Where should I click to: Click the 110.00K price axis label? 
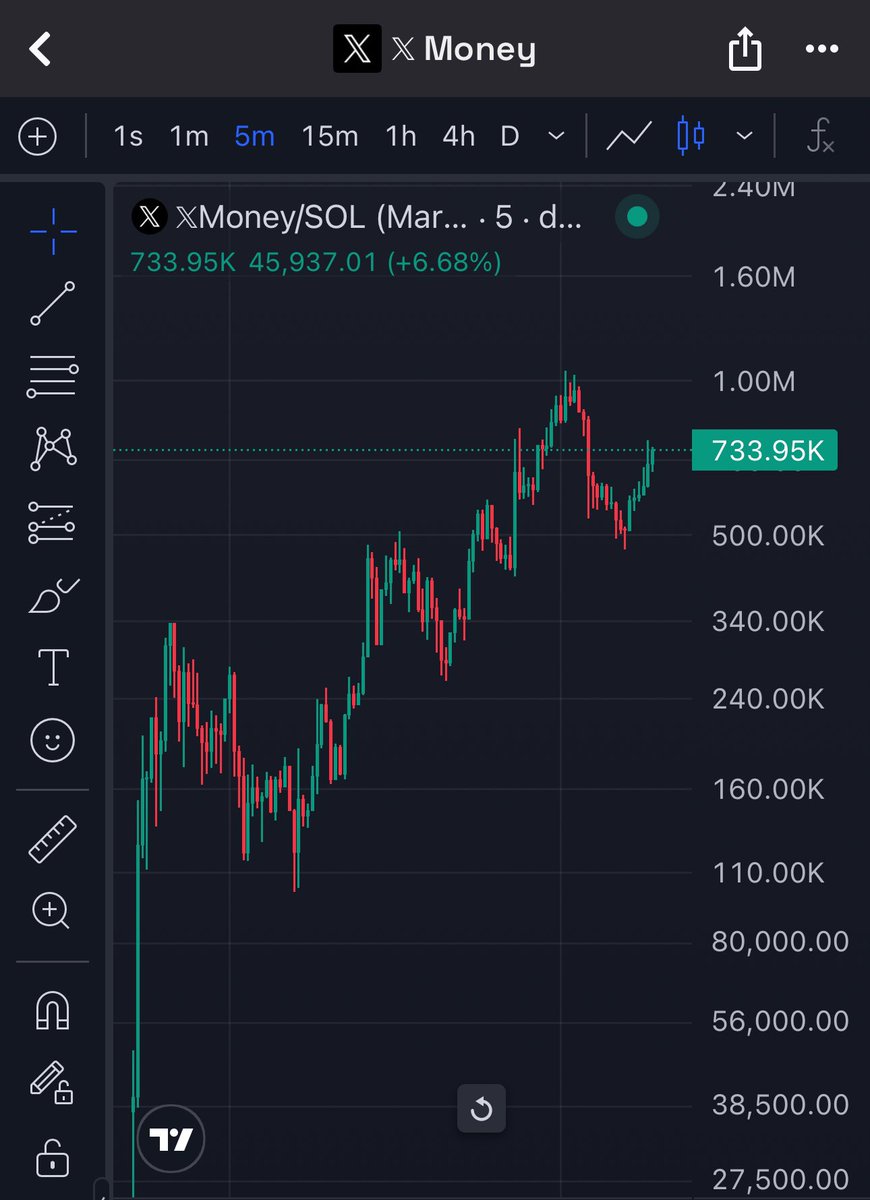pos(768,873)
